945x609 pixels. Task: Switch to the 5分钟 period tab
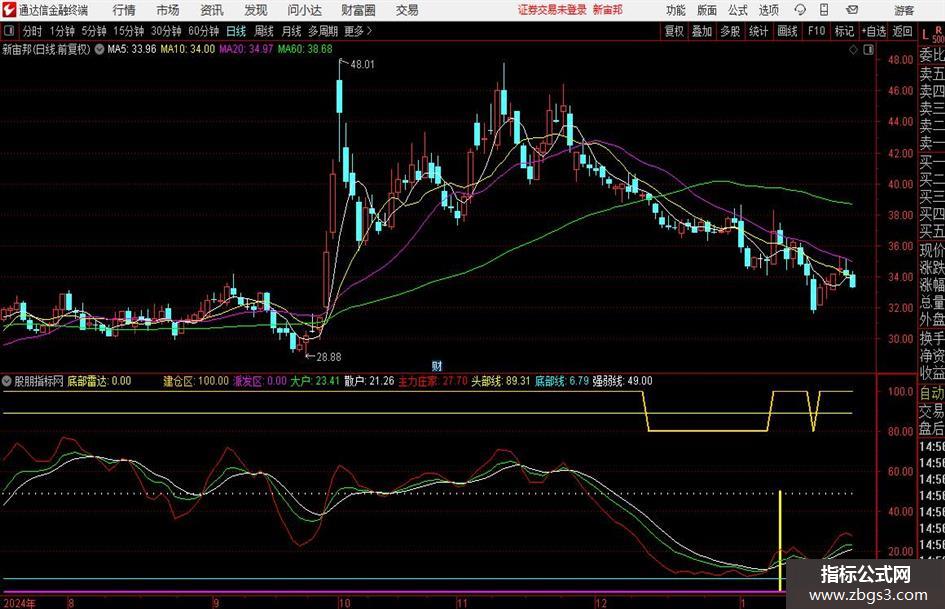pyautogui.click(x=94, y=31)
